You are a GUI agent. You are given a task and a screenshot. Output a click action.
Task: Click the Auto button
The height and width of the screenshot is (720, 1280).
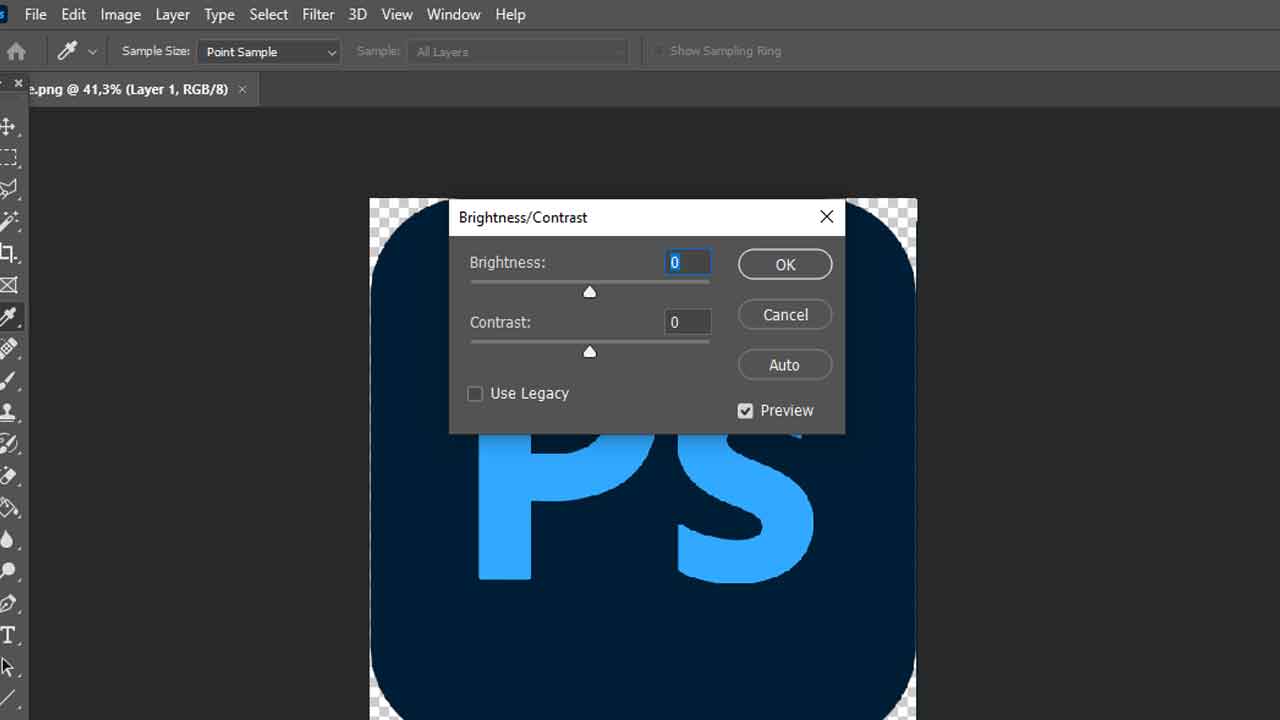[x=785, y=364]
